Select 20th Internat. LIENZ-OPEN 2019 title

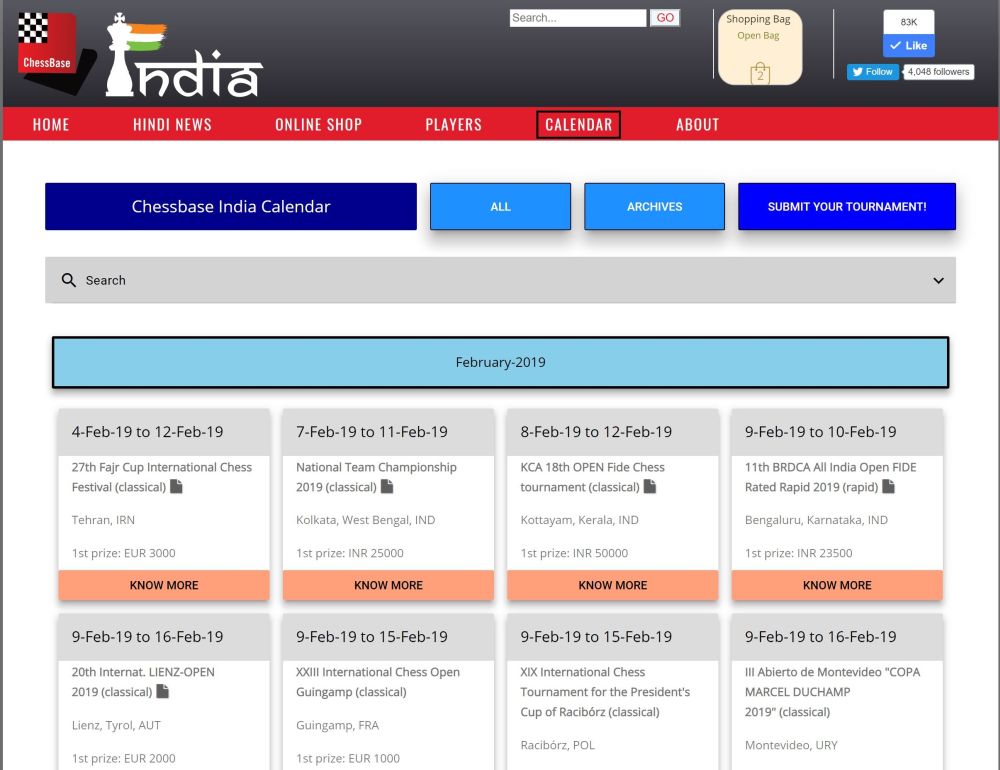[143, 682]
